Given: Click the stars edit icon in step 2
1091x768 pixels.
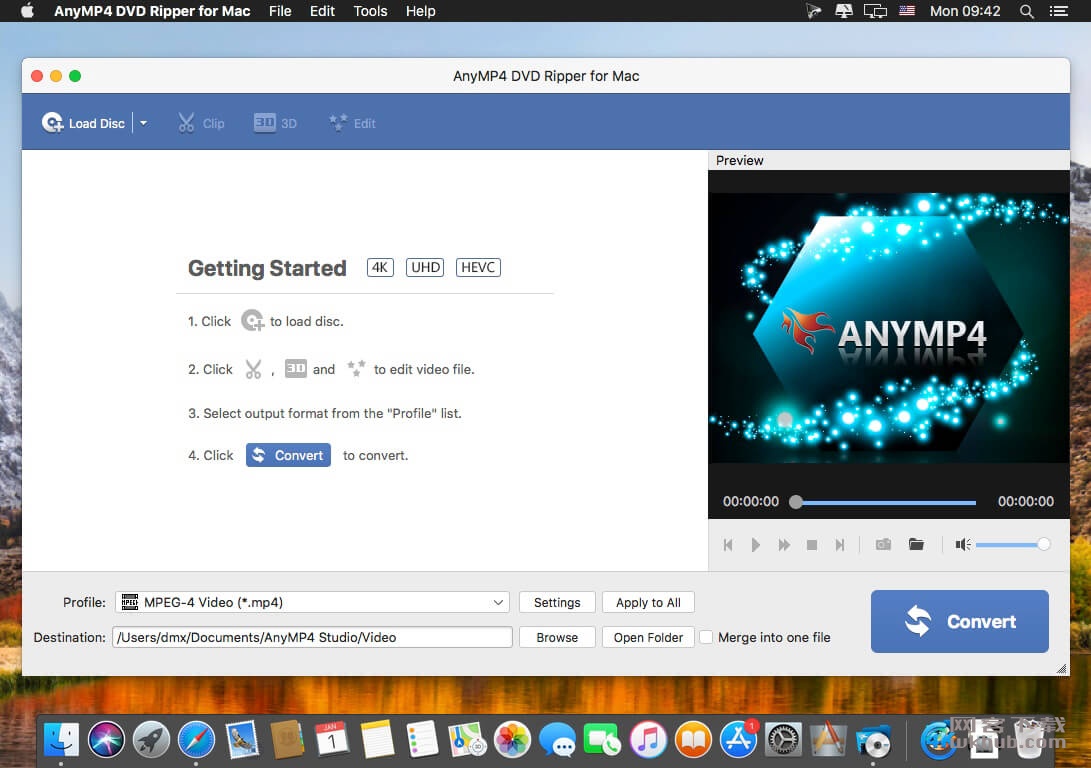Looking at the screenshot, I should click(x=356, y=368).
